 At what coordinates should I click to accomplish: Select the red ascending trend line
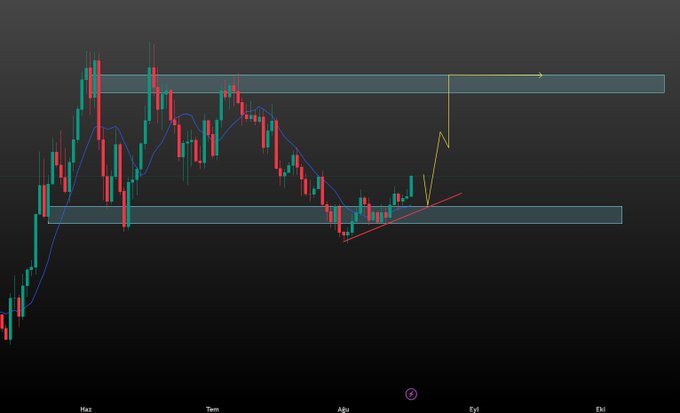click(x=402, y=217)
